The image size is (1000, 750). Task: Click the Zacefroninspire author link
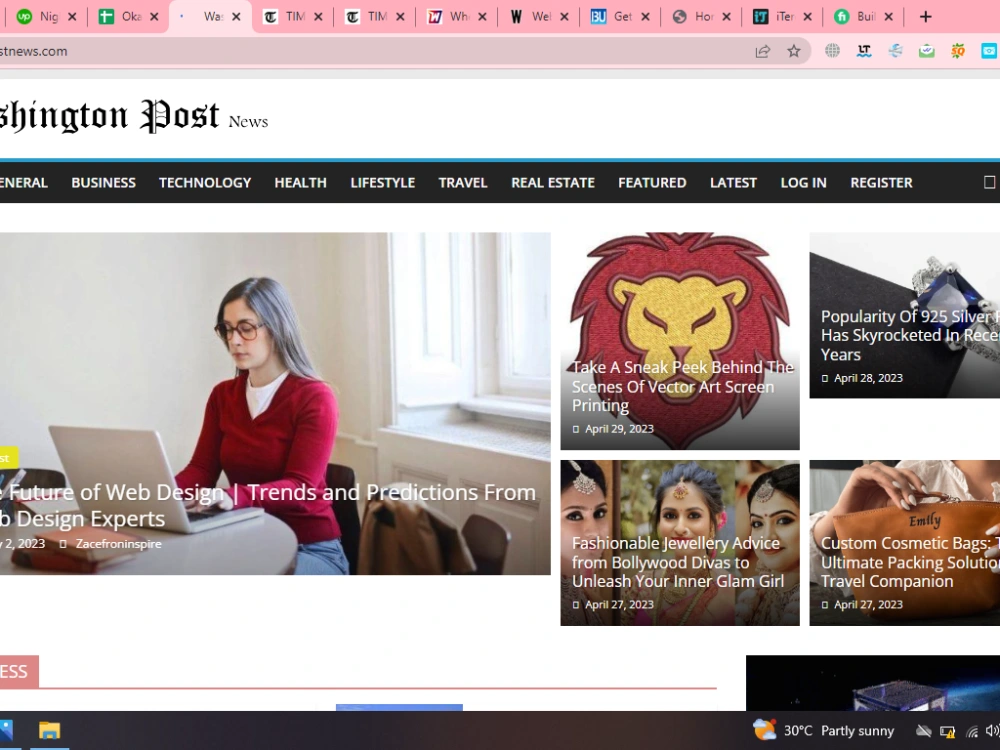(119, 544)
